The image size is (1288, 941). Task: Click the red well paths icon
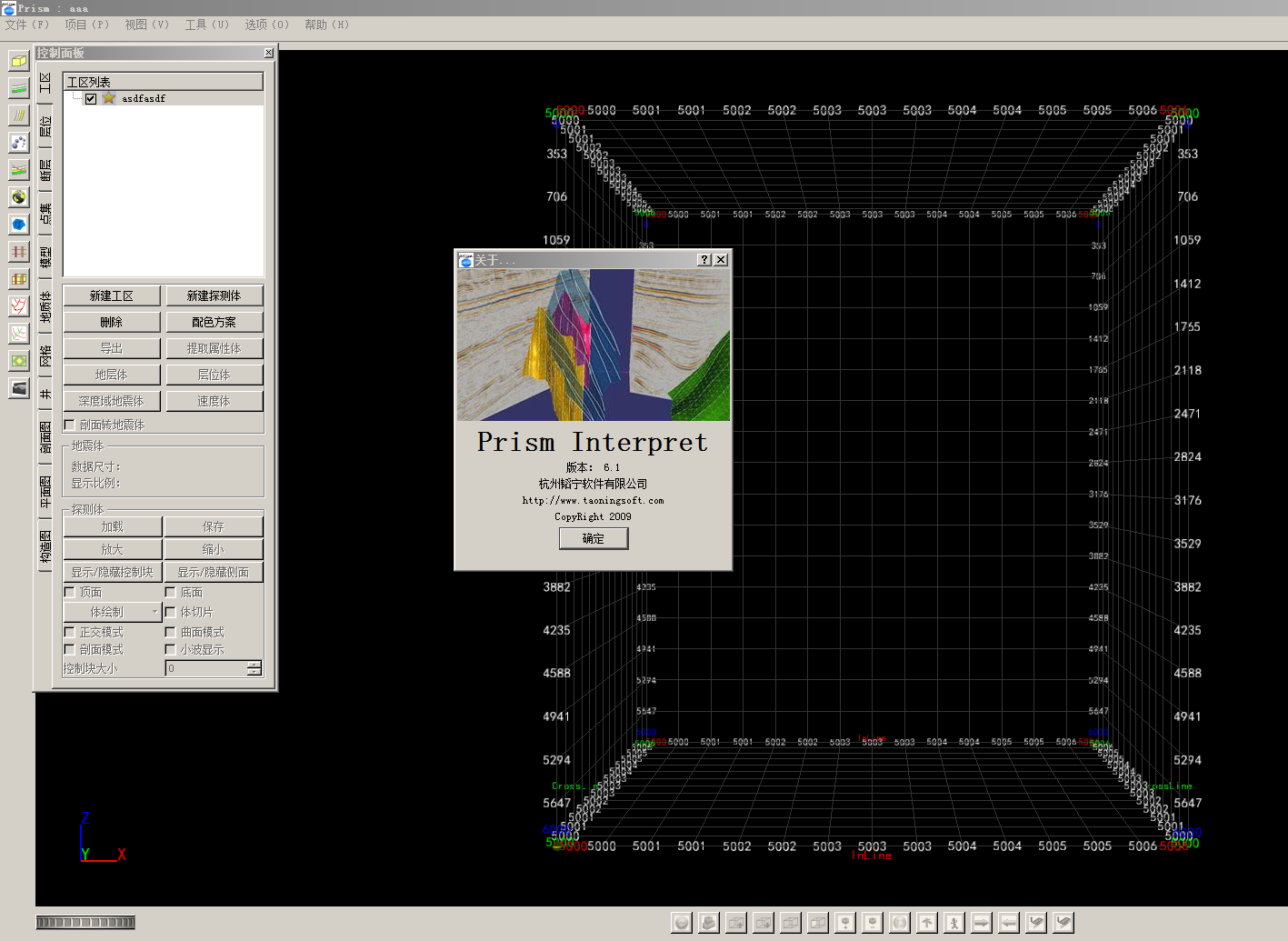[19, 306]
